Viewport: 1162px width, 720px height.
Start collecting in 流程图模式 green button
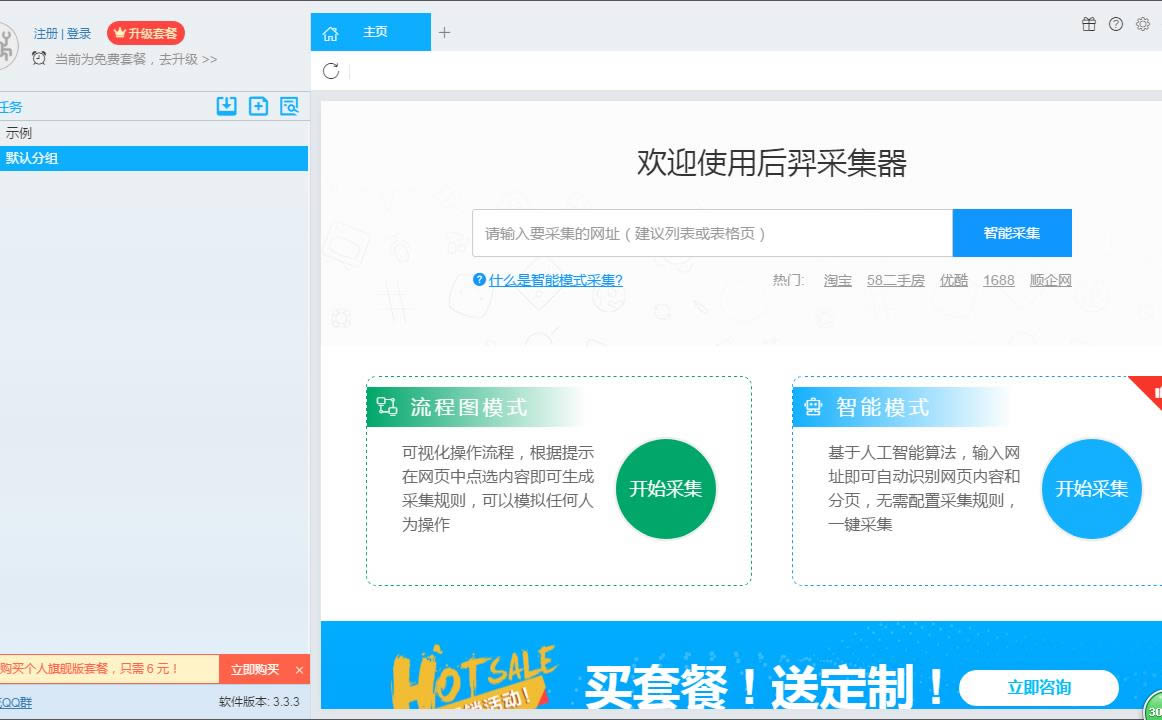[x=665, y=489]
